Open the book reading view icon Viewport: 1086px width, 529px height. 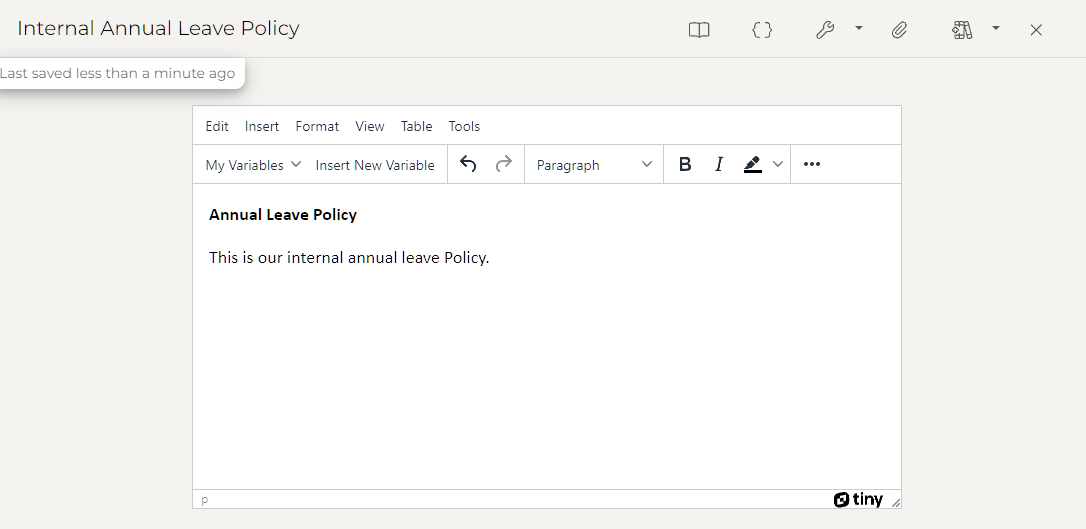click(x=699, y=30)
